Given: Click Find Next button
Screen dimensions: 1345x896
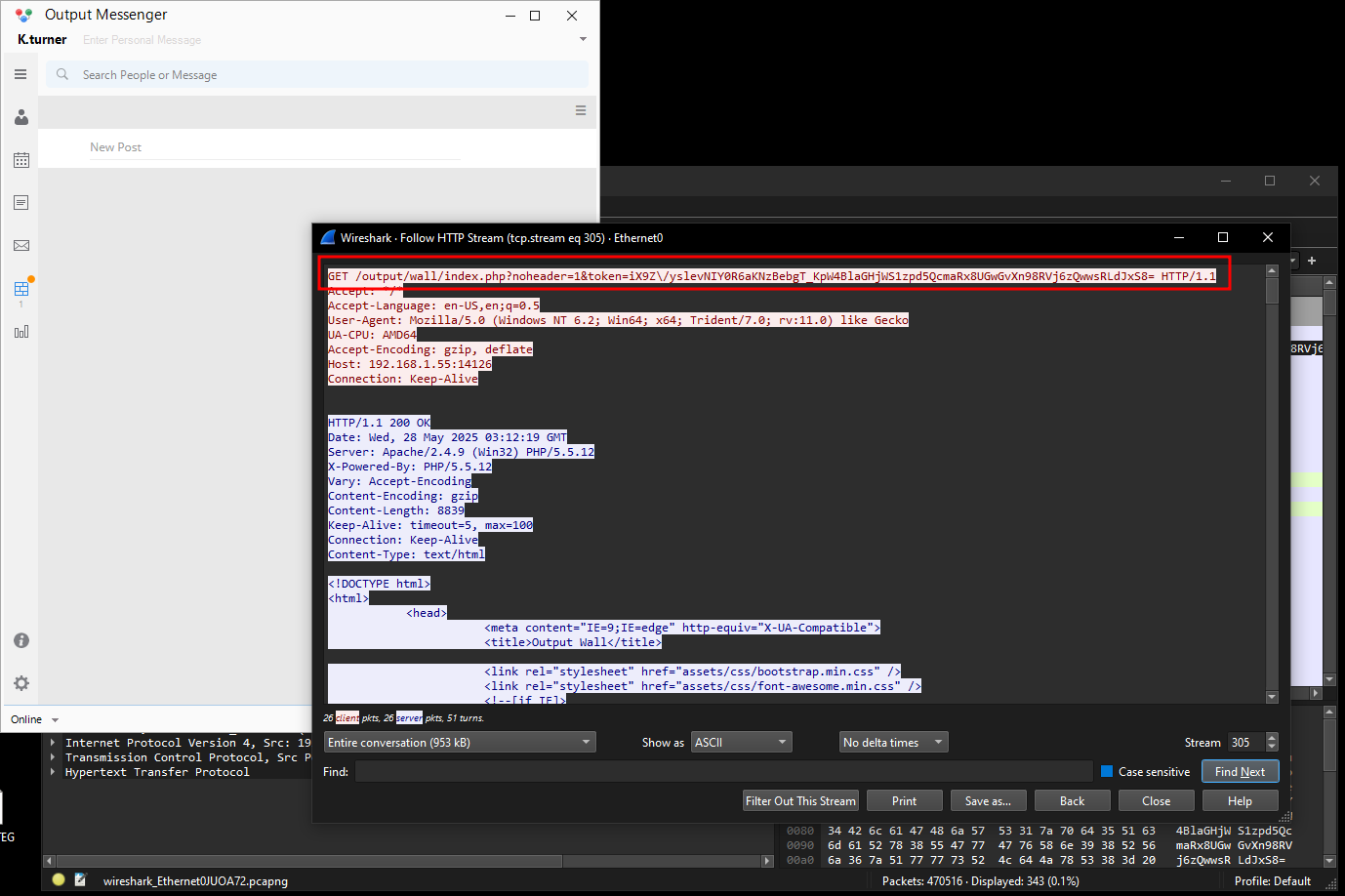Looking at the screenshot, I should 1240,771.
